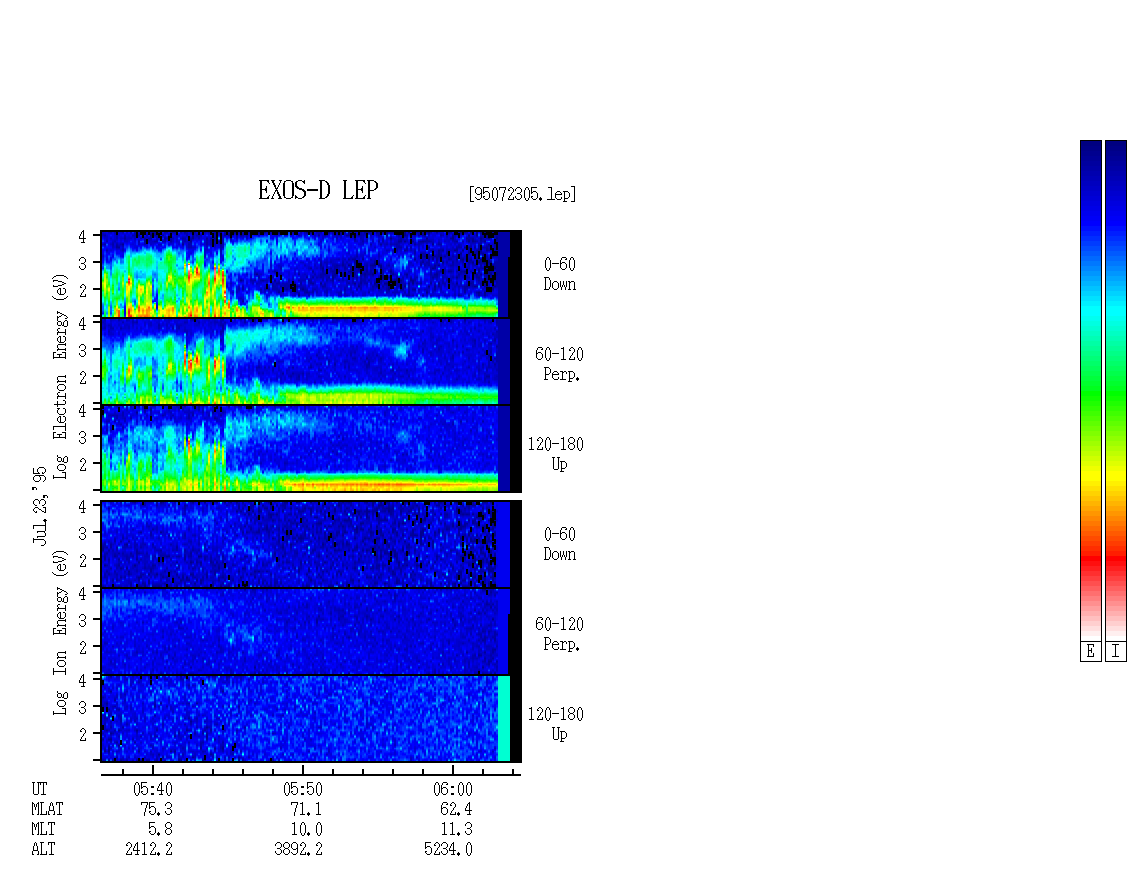1130x875 pixels.
Task: Click the 60-120 Perp. label beside electron panels
Action: [x=559, y=364]
